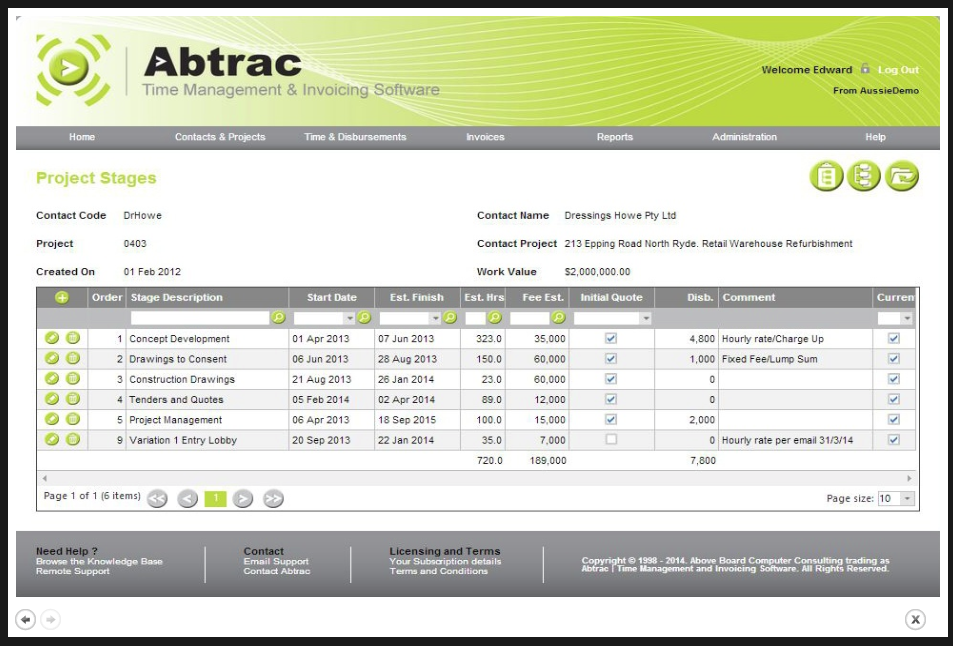Open the Page size dropdown
The width and height of the screenshot is (953, 646).
pyautogui.click(x=907, y=499)
